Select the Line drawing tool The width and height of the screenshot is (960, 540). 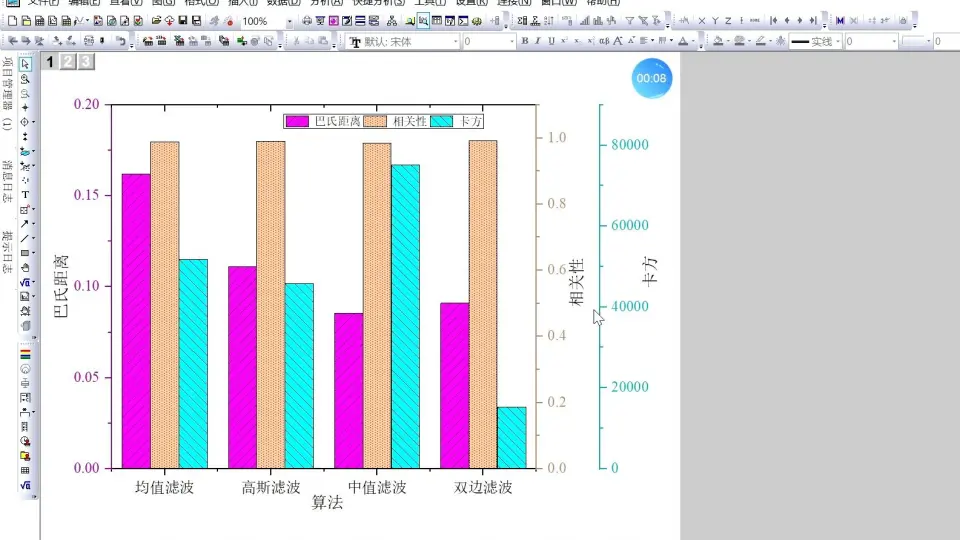click(x=24, y=238)
